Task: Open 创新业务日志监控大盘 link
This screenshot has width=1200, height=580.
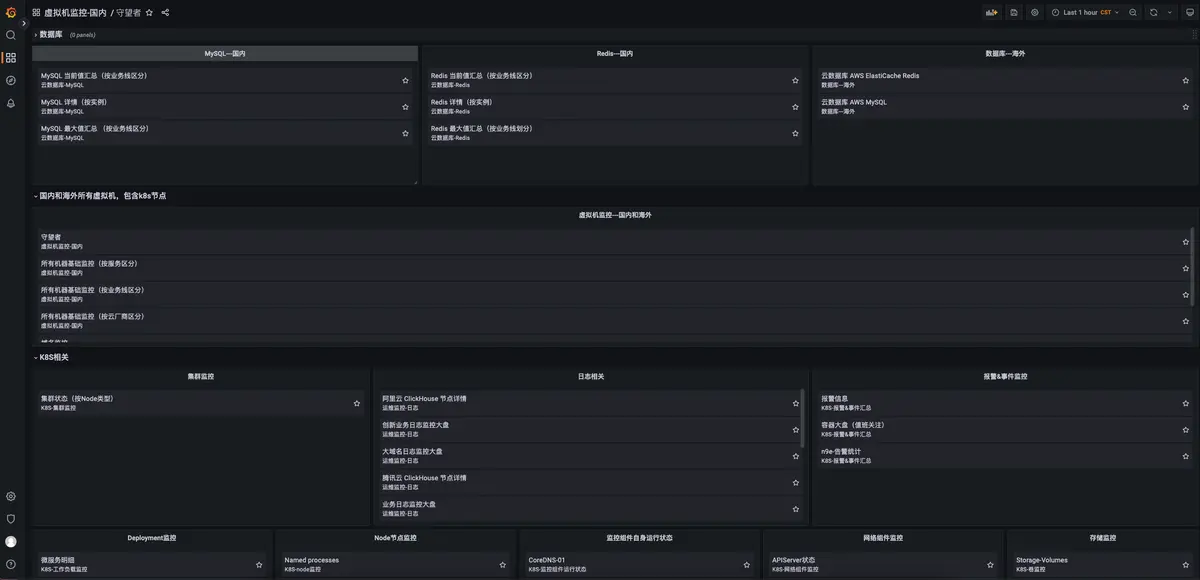Action: pyautogui.click(x=415, y=425)
